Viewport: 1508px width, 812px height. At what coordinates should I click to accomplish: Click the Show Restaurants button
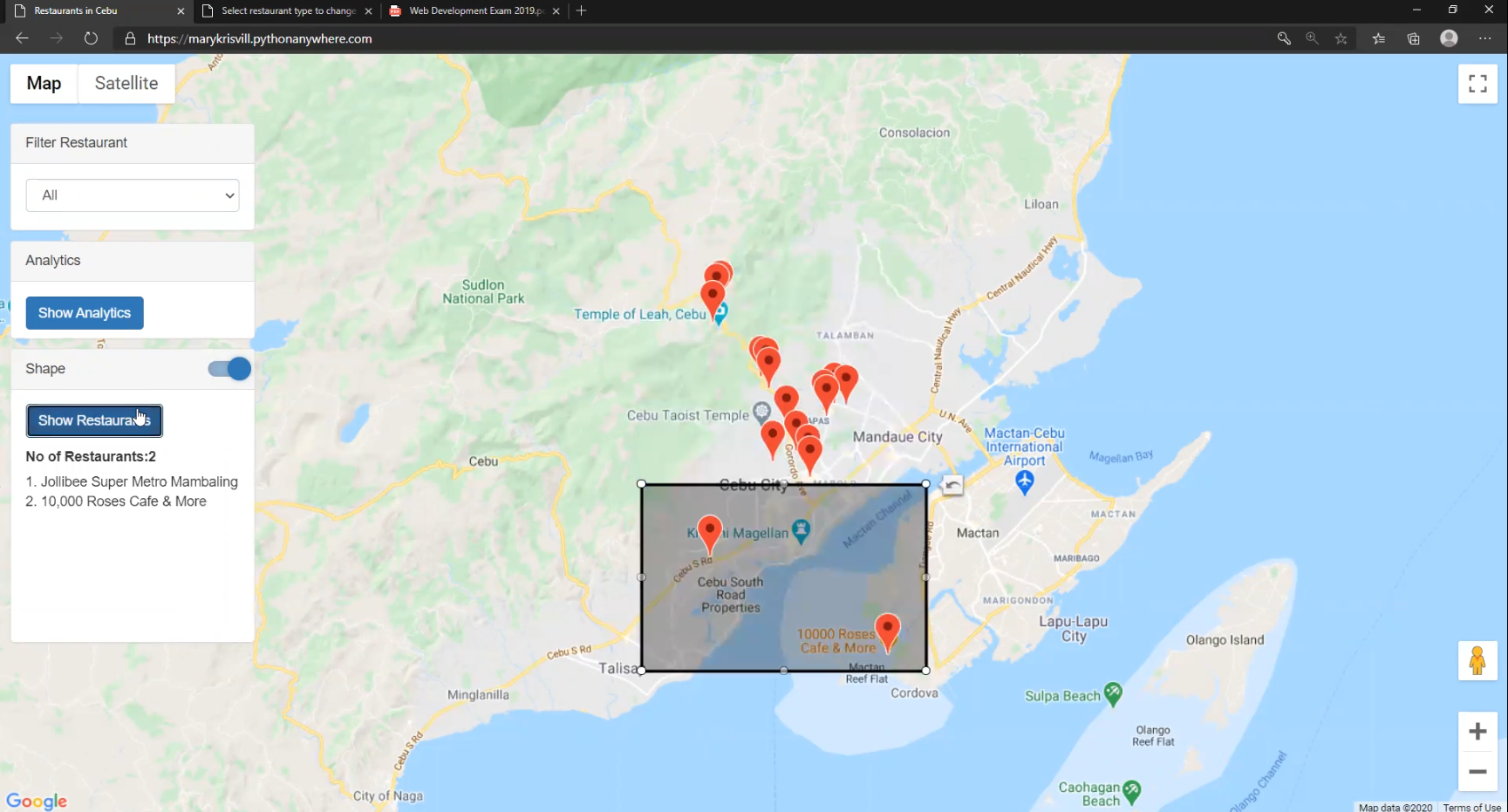point(93,420)
